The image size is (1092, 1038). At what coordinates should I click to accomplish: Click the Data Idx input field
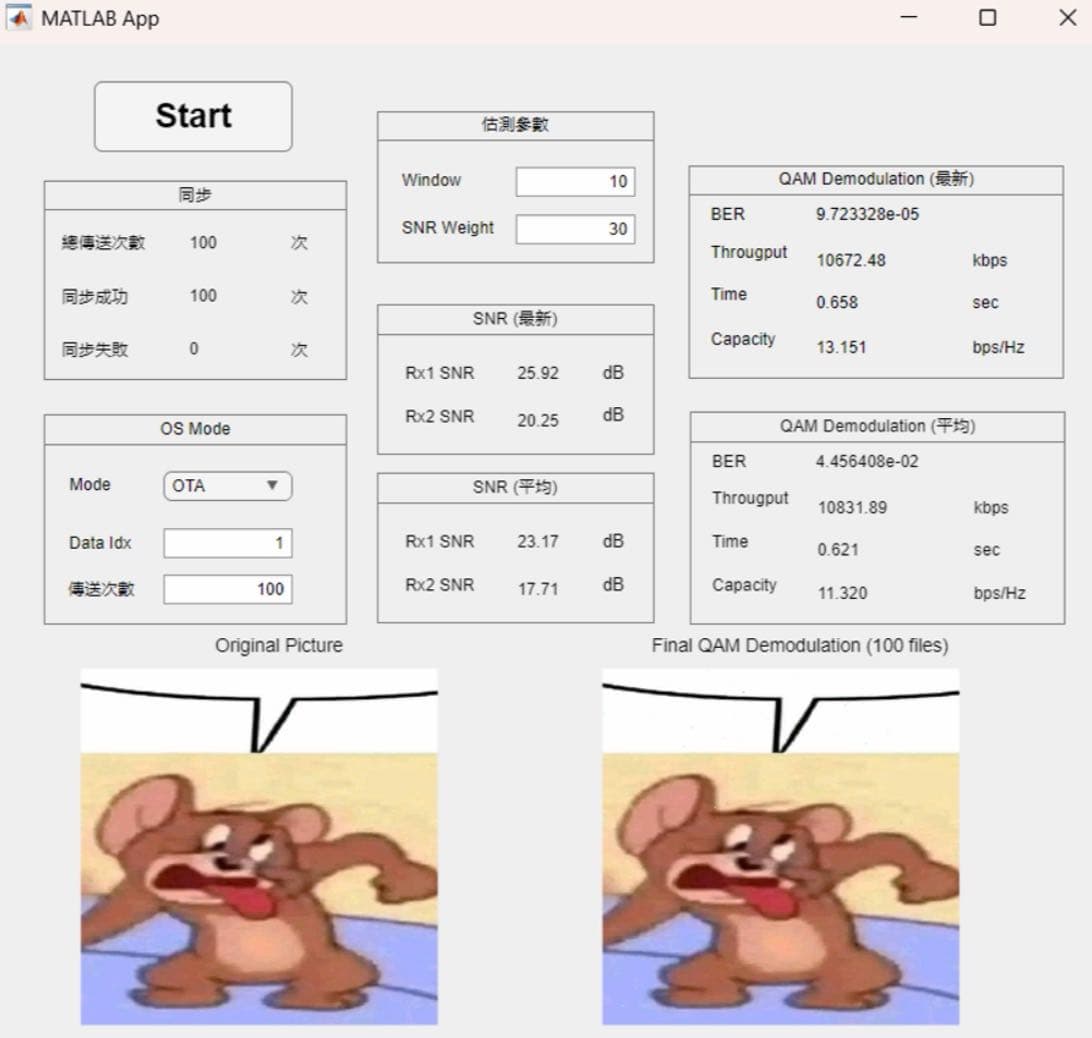pos(228,543)
